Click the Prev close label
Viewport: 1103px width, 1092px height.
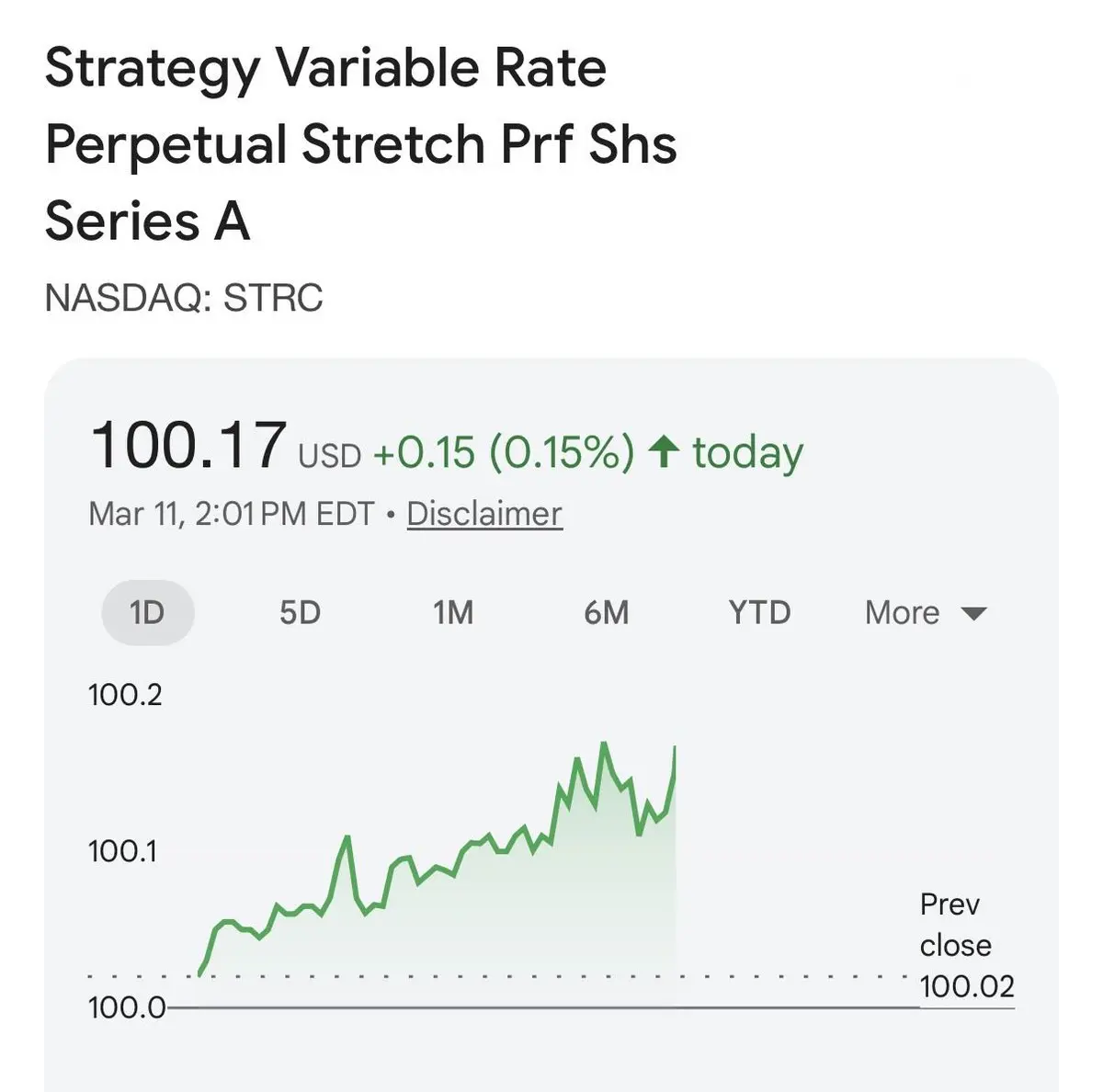tap(954, 924)
